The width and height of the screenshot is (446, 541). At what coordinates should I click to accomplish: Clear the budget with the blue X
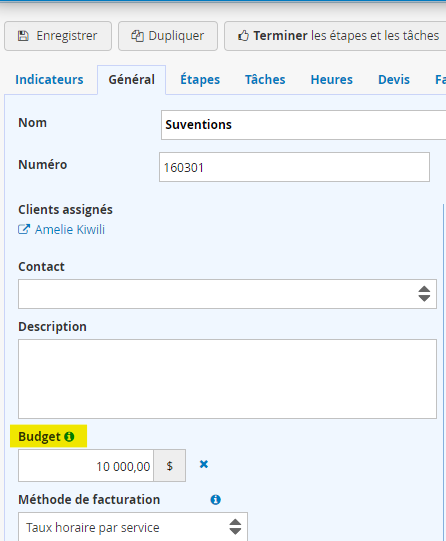coord(204,464)
